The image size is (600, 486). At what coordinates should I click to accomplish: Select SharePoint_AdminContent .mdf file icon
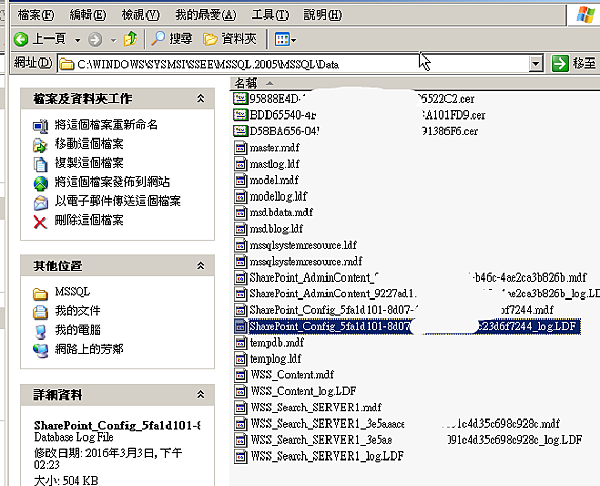(240, 278)
